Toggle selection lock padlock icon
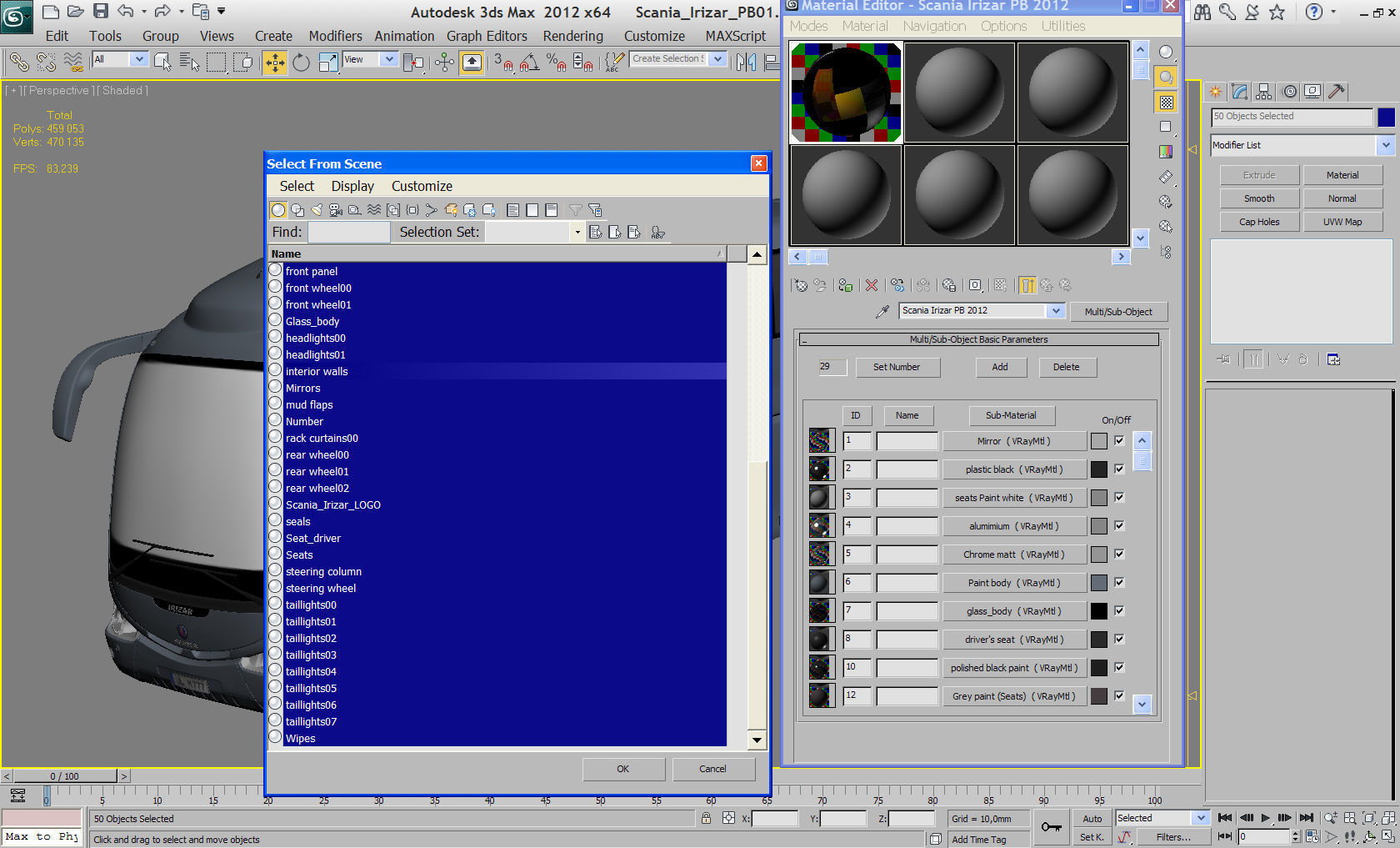The width and height of the screenshot is (1400, 848). tap(707, 818)
